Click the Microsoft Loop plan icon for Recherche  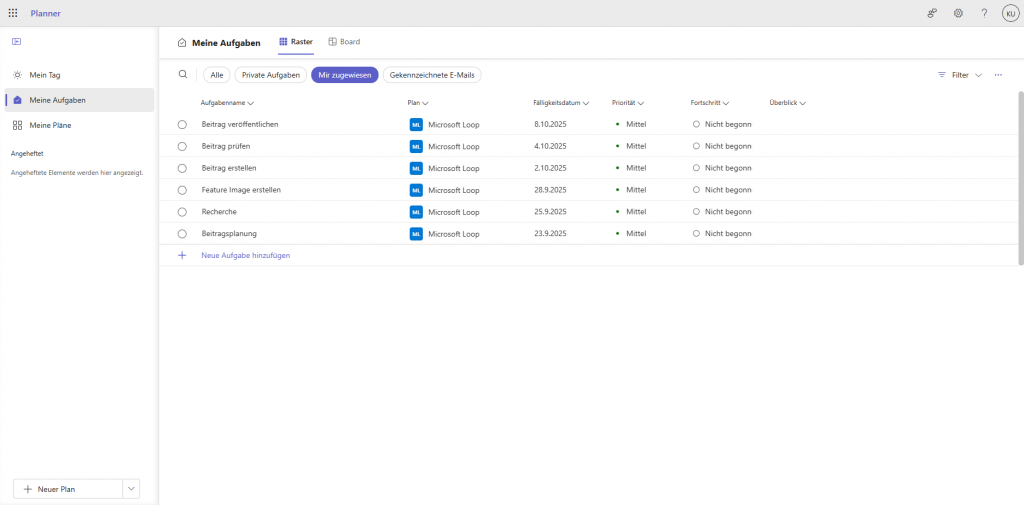[416, 212]
